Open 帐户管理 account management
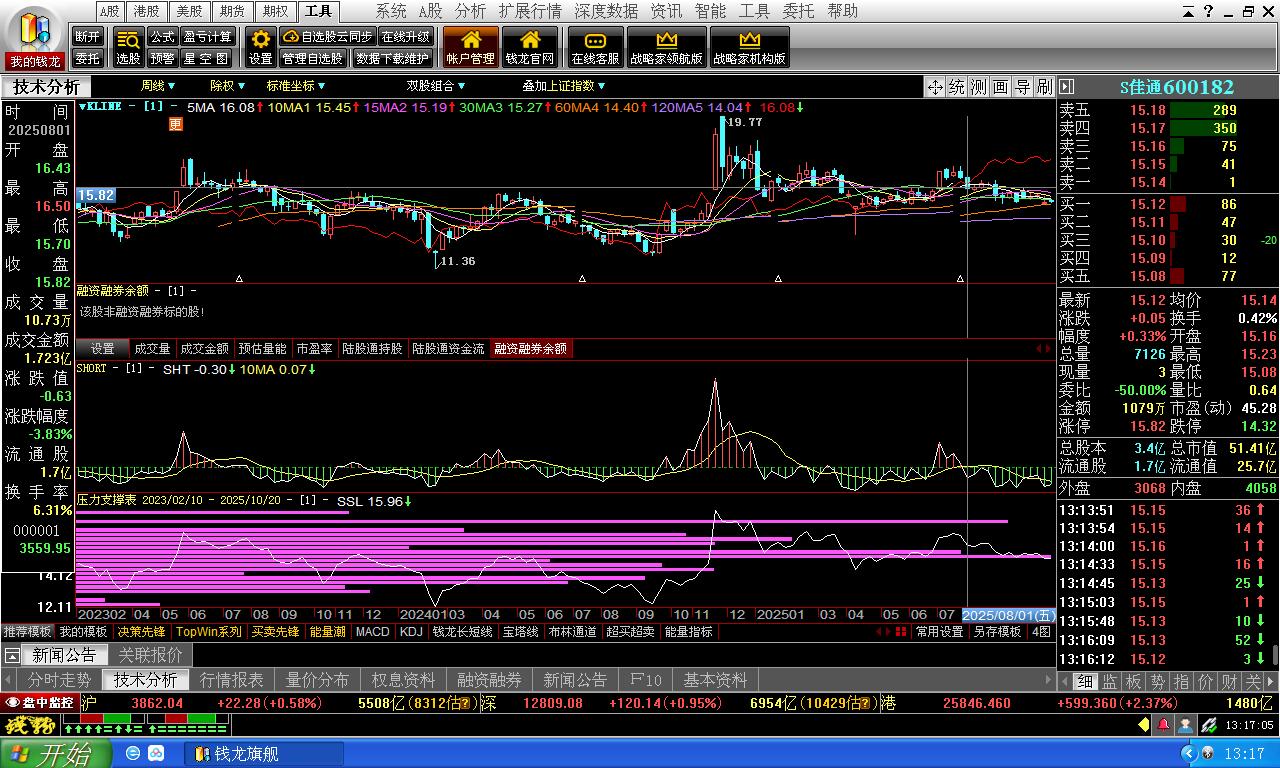The width and height of the screenshot is (1280, 768). (470, 47)
